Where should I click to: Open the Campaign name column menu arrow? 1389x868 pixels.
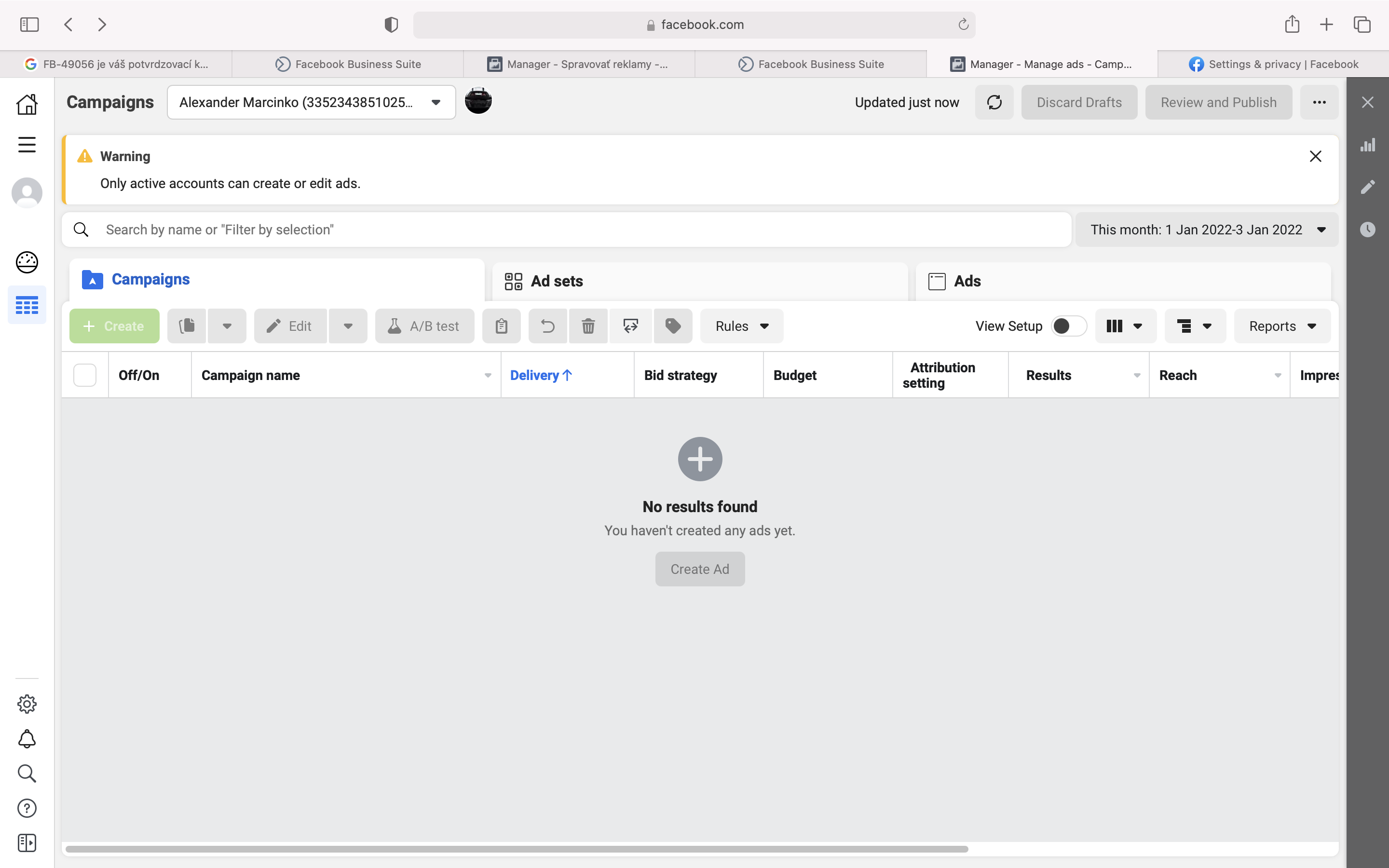coord(488,376)
